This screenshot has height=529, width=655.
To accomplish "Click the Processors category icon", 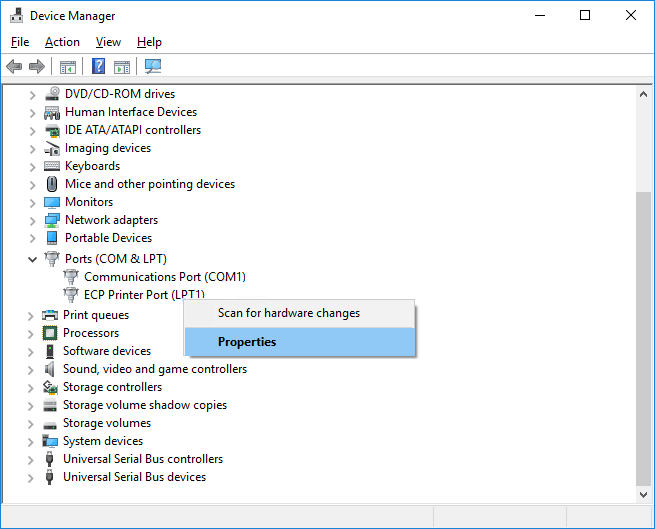I will (50, 333).
